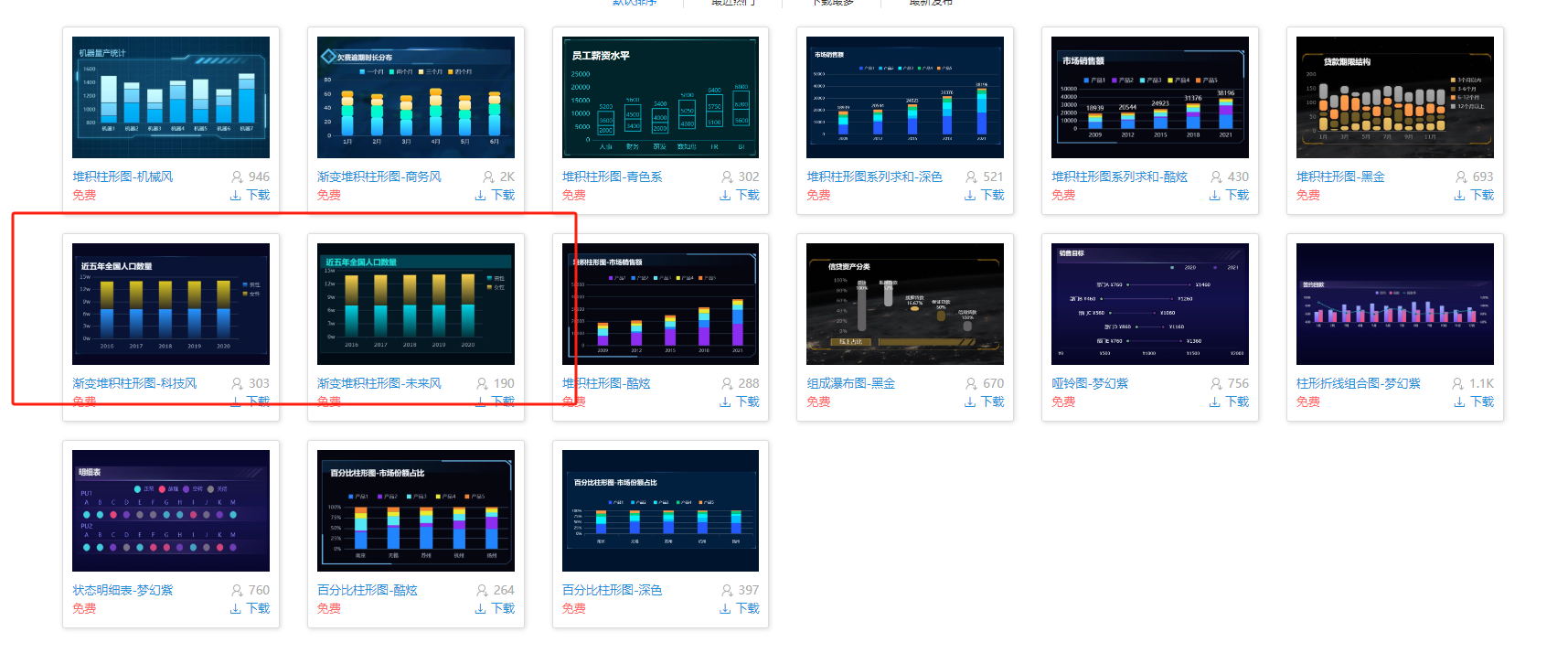Click the user icon showing 302 users

727,177
